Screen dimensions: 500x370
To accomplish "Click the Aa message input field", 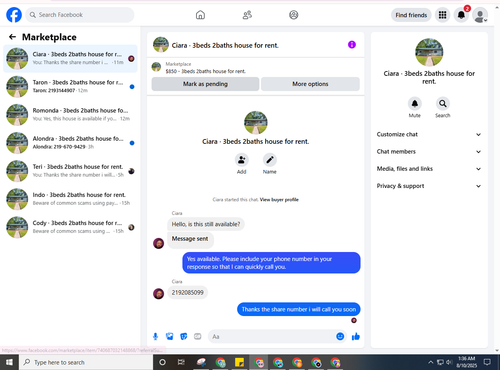I will tap(277, 337).
